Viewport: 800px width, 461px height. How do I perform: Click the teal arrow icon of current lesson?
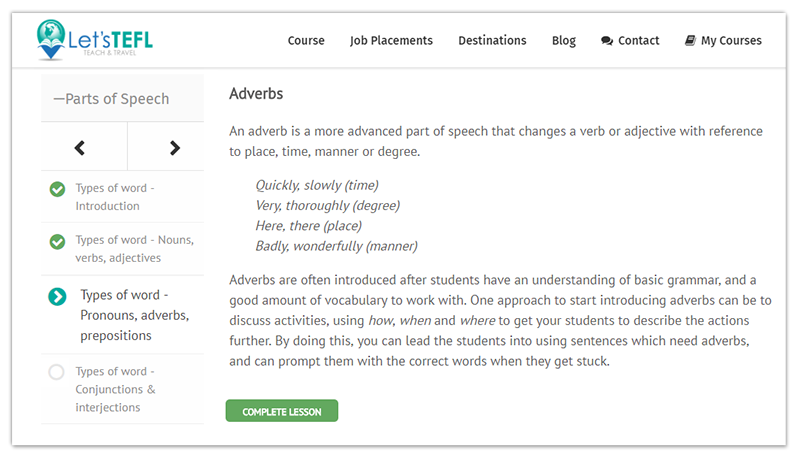pos(57,296)
